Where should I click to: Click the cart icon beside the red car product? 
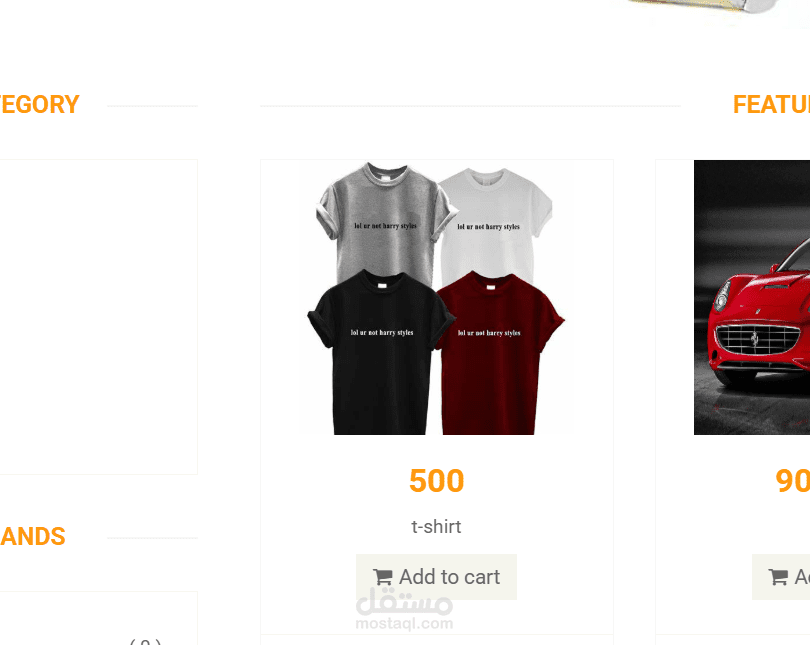point(778,577)
